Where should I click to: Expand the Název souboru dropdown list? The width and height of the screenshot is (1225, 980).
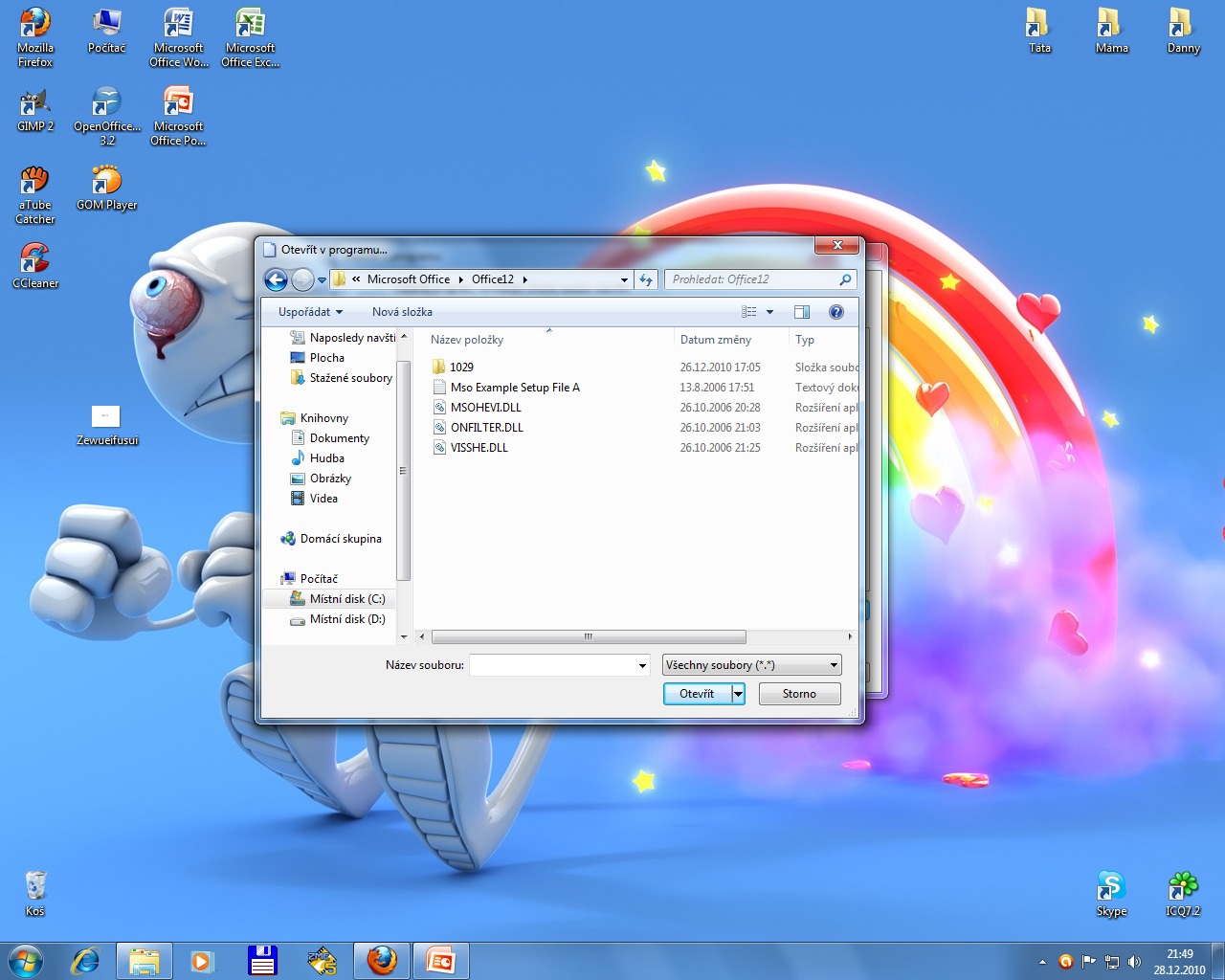[642, 665]
